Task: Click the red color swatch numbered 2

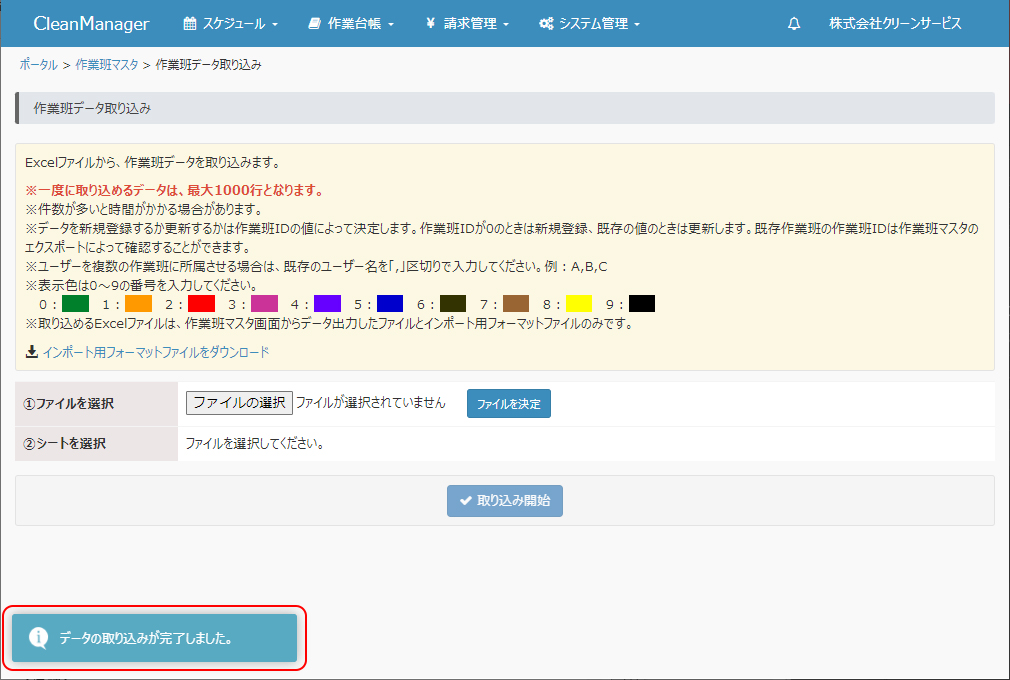Action: pyautogui.click(x=201, y=304)
